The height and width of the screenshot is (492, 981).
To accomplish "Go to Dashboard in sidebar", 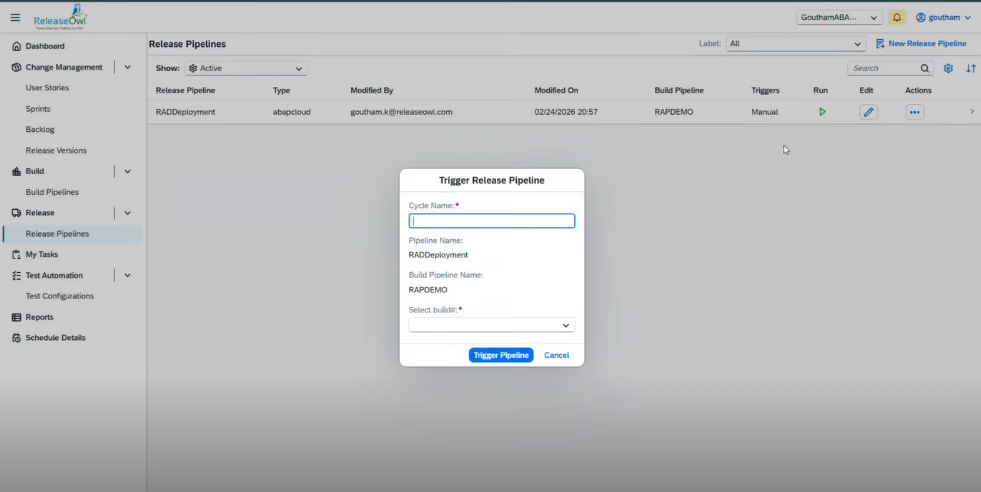I will (x=44, y=46).
